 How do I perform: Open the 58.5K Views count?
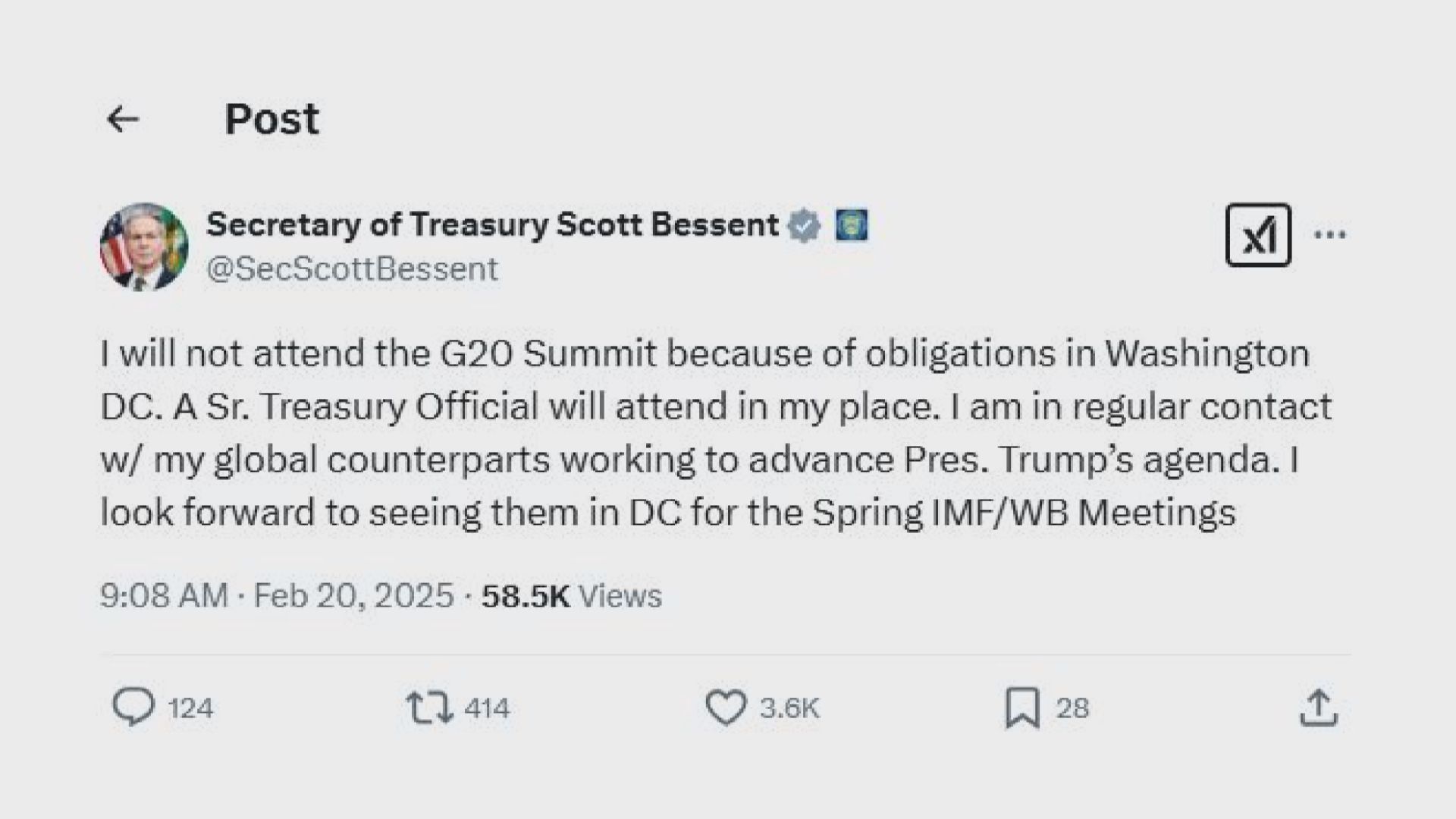click(x=572, y=595)
